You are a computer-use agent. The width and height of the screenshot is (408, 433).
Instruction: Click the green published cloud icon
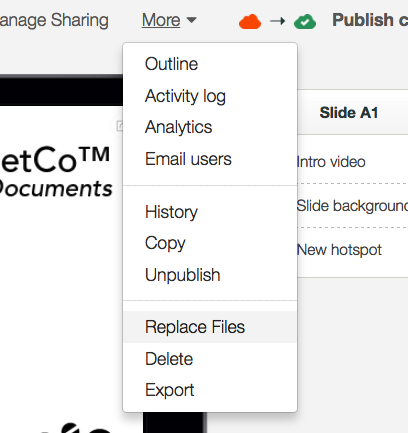(305, 22)
